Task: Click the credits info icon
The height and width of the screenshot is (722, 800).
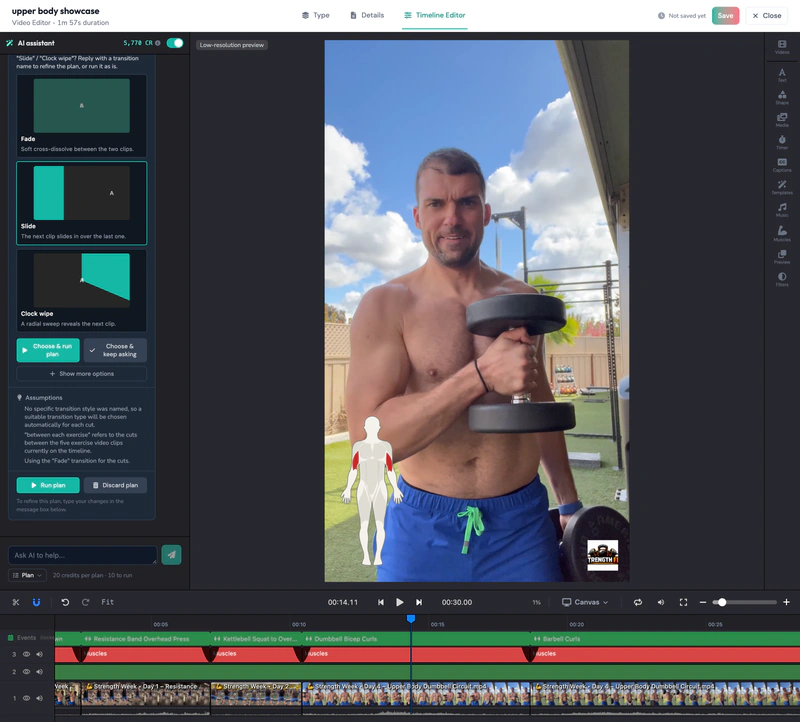Action: pyautogui.click(x=158, y=43)
